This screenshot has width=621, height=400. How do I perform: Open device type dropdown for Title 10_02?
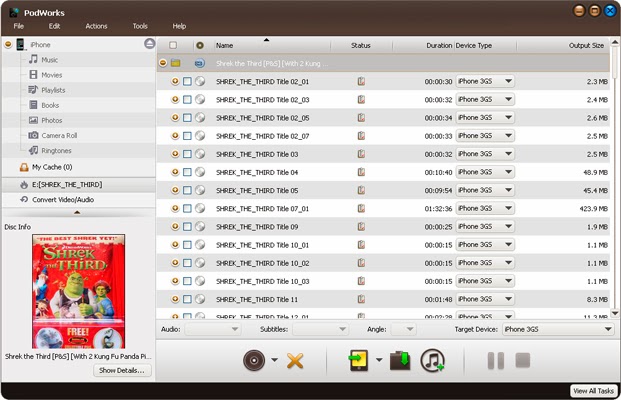pyautogui.click(x=485, y=263)
